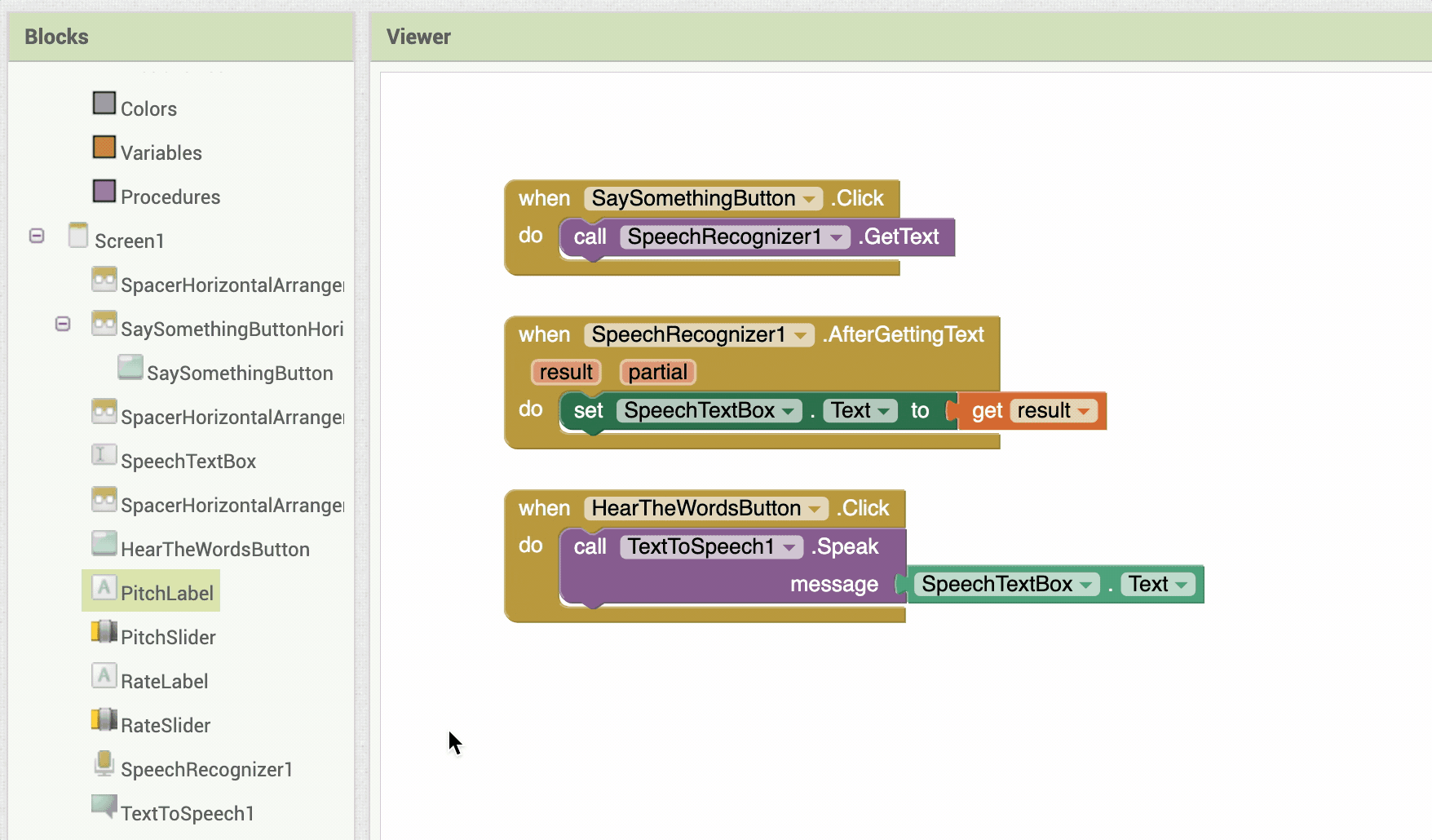Image resolution: width=1432 pixels, height=840 pixels.
Task: Select the PitchLabel tree item
Action: (x=151, y=591)
